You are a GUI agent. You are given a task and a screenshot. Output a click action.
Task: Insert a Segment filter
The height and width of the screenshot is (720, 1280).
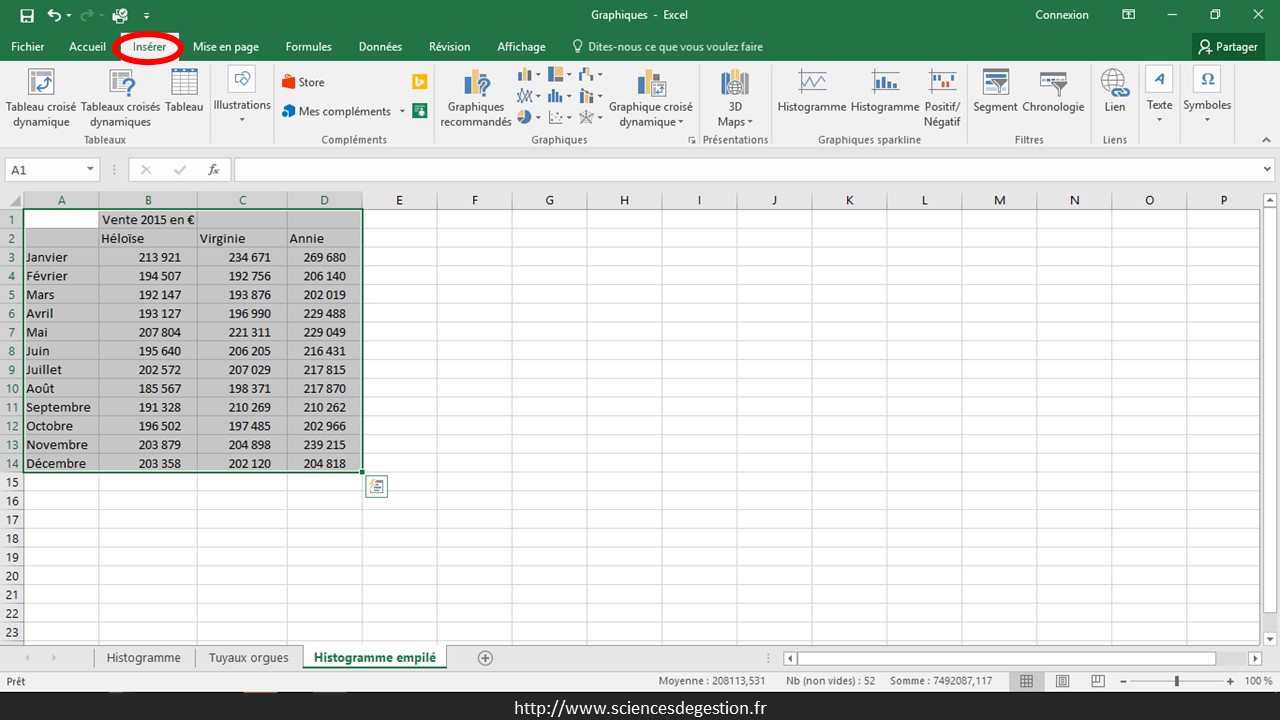coord(995,84)
